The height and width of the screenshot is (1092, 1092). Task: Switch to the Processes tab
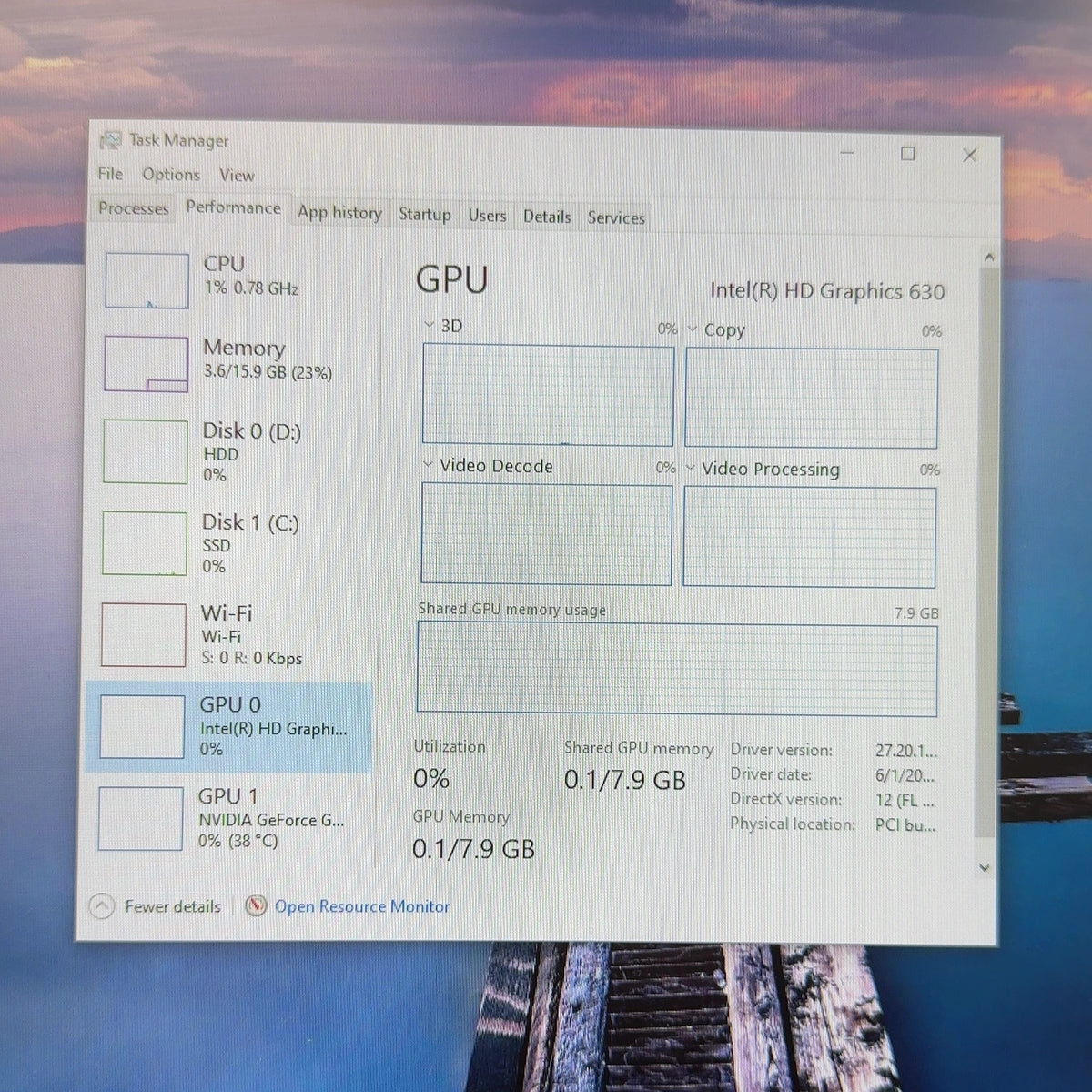pos(134,208)
